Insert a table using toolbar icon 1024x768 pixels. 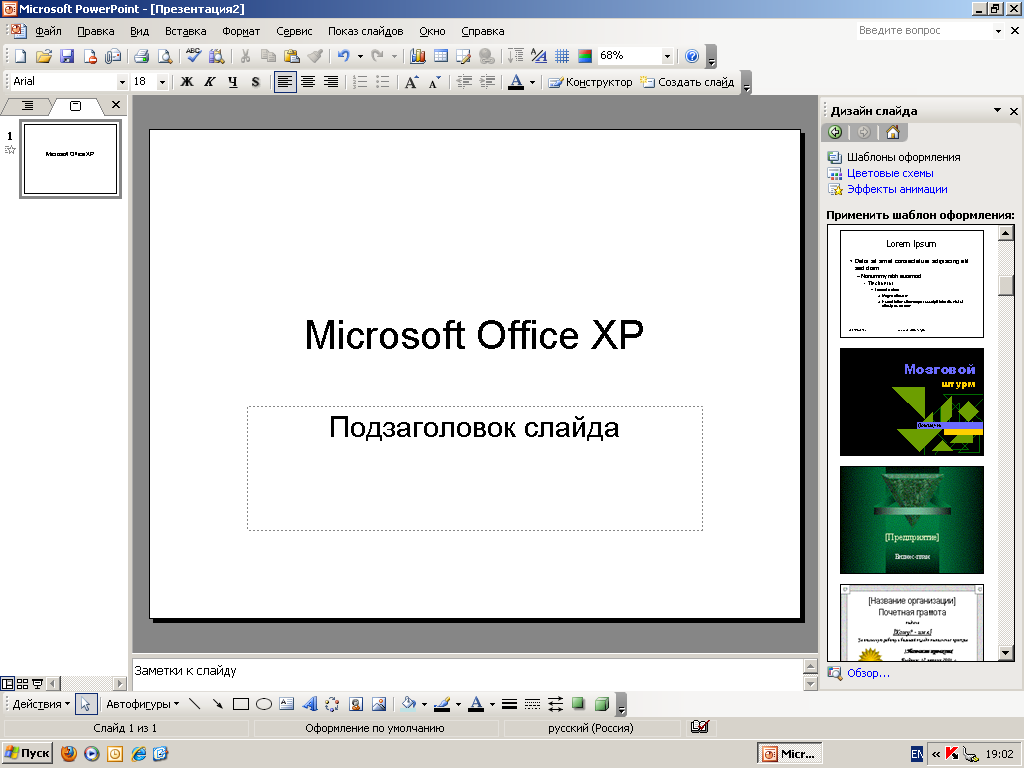pos(441,57)
